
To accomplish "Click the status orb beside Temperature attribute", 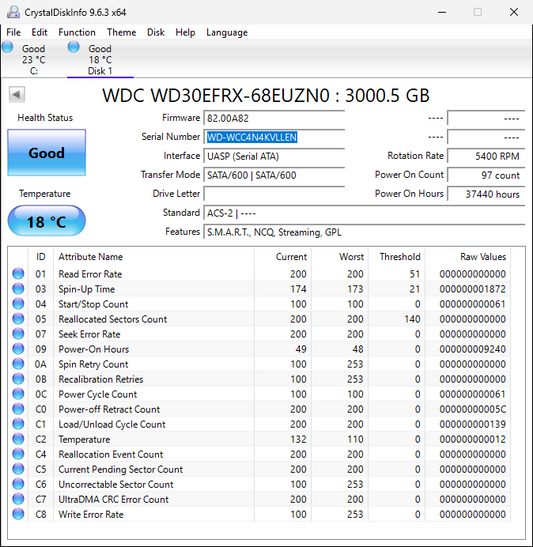I will pyautogui.click(x=18, y=439).
